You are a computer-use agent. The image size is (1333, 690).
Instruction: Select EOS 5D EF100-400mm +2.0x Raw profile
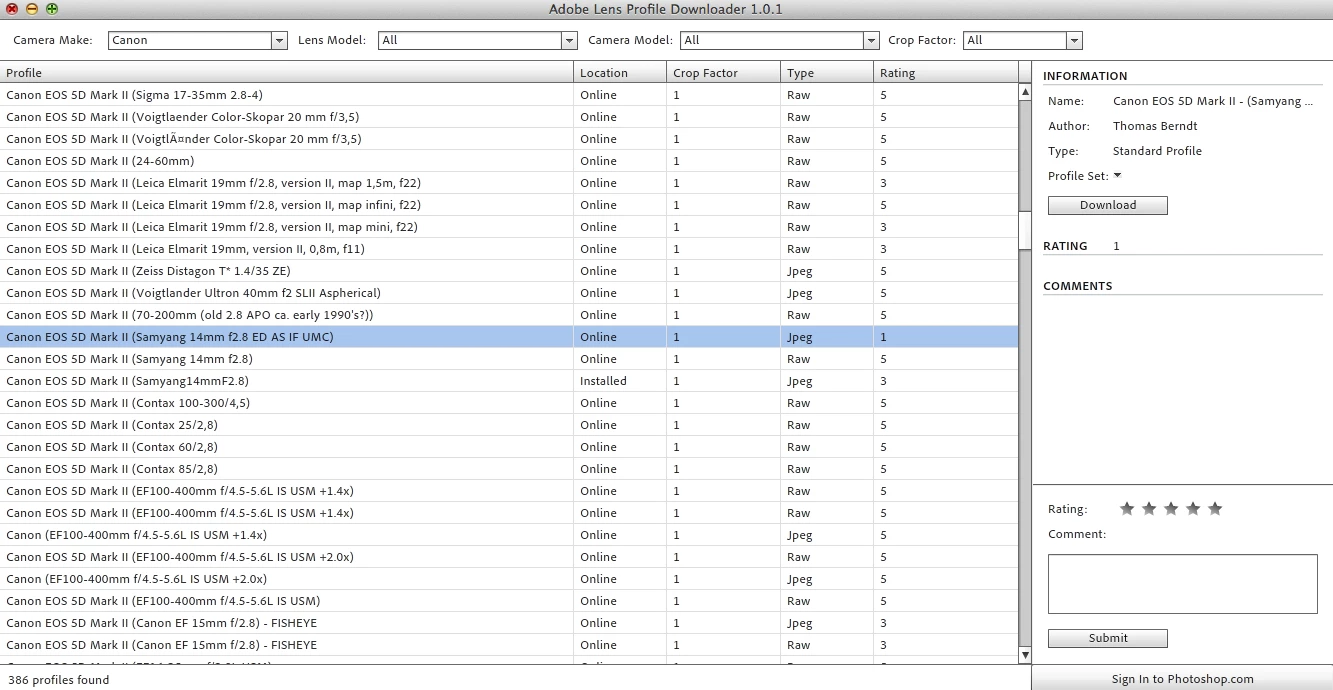(x=509, y=557)
